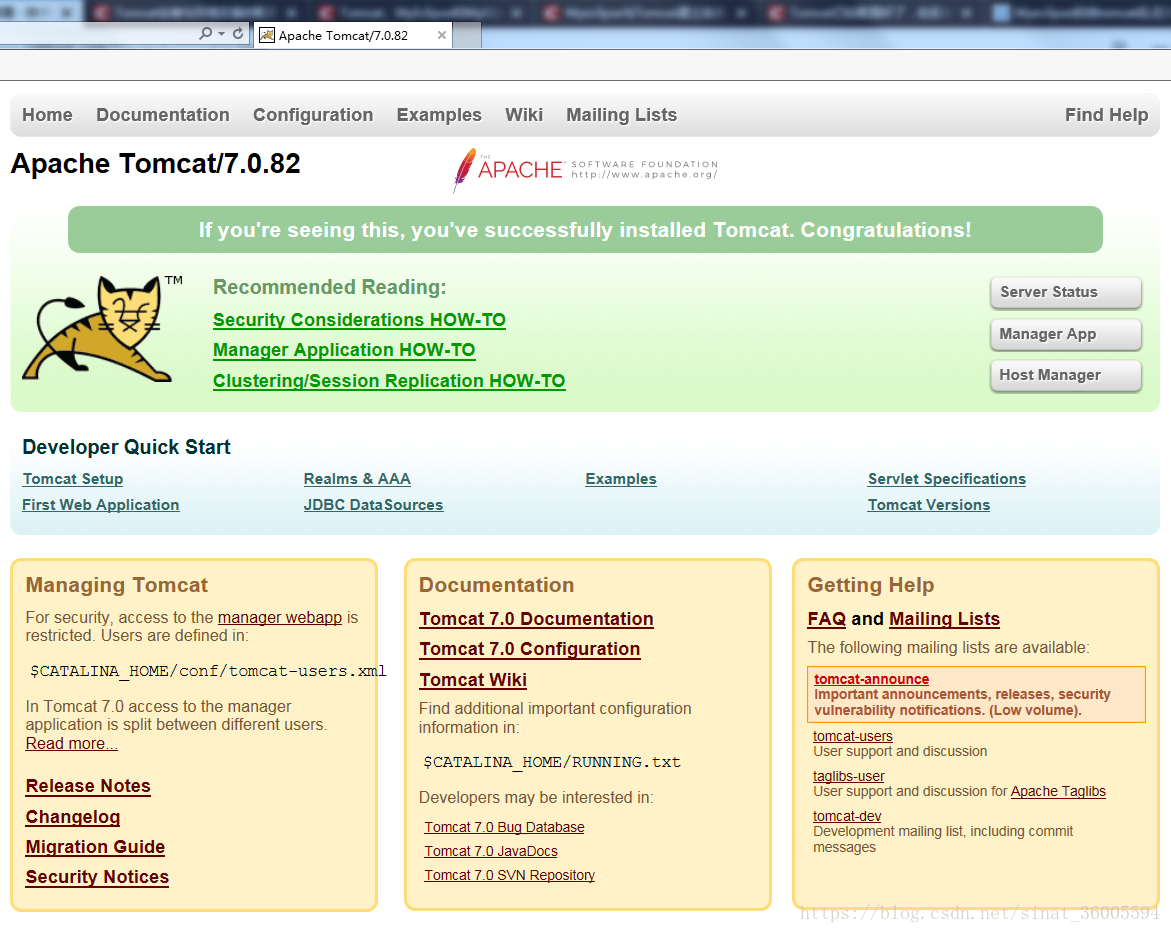
Task: Open Wiki in the navigation bar
Action: 524,115
